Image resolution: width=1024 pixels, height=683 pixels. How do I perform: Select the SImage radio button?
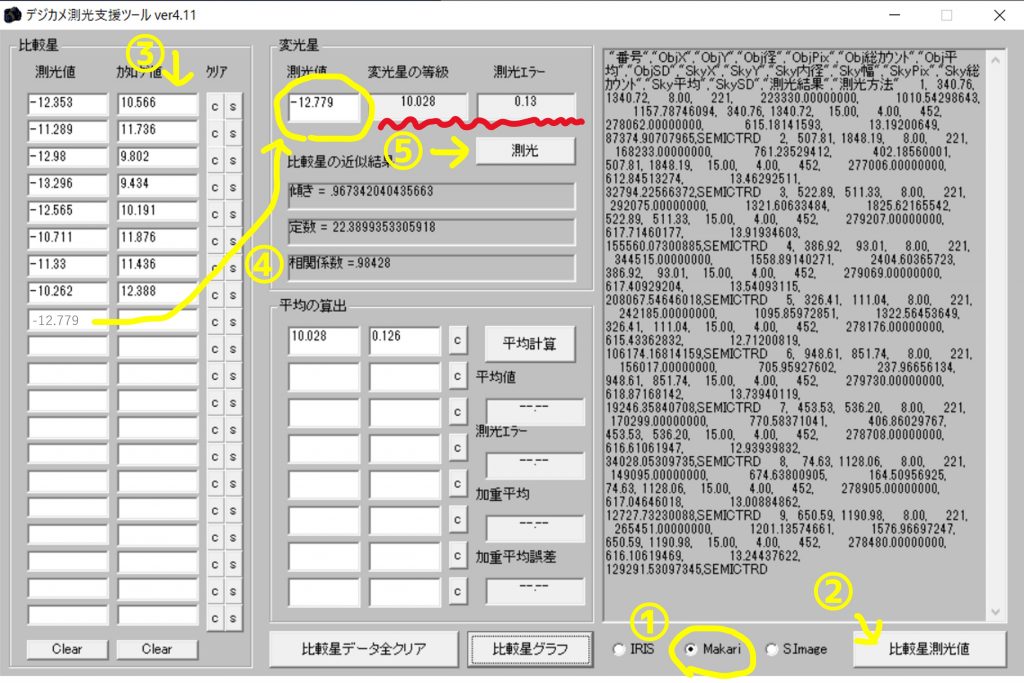[772, 649]
